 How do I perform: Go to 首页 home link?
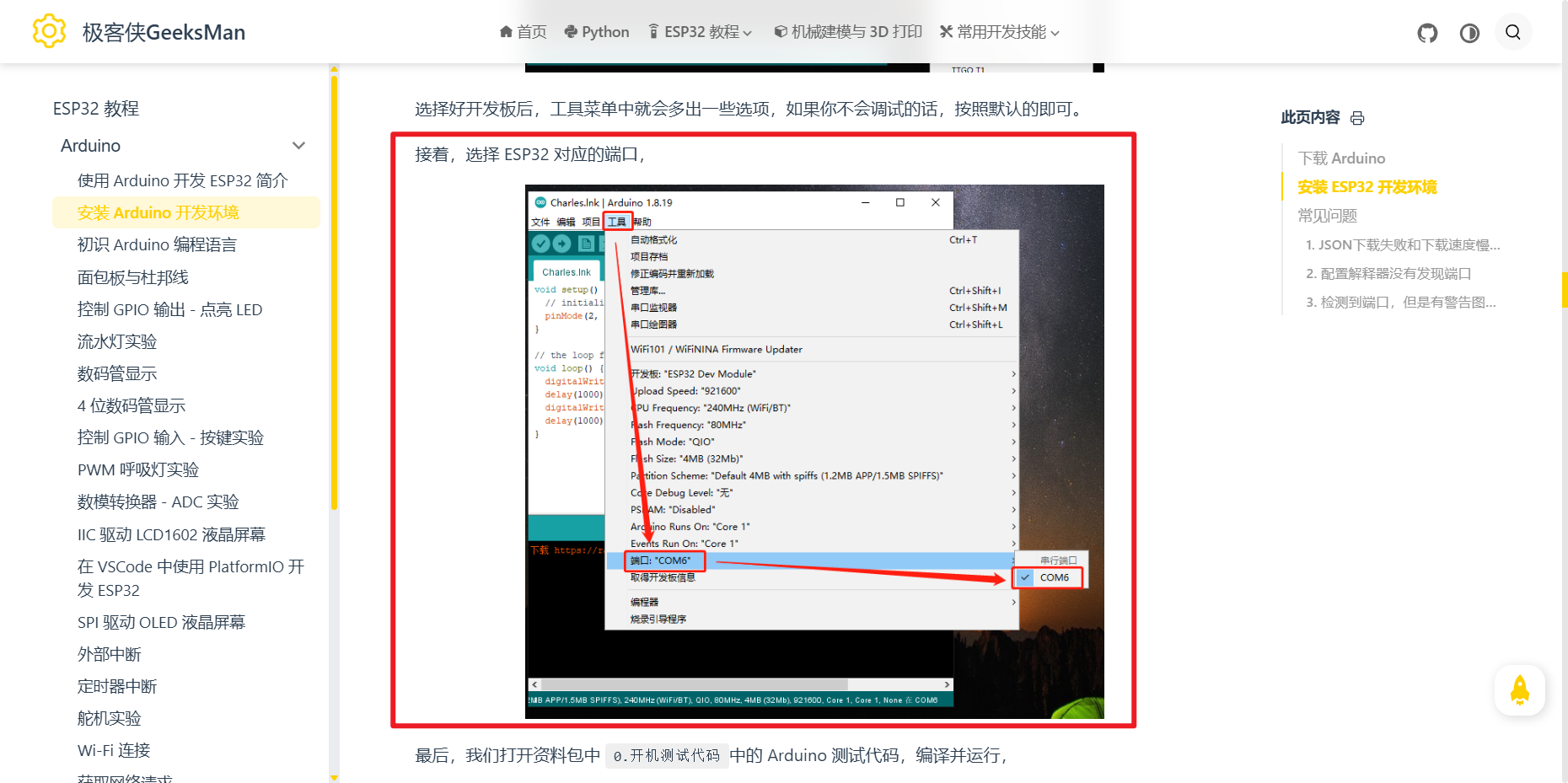[x=523, y=32]
